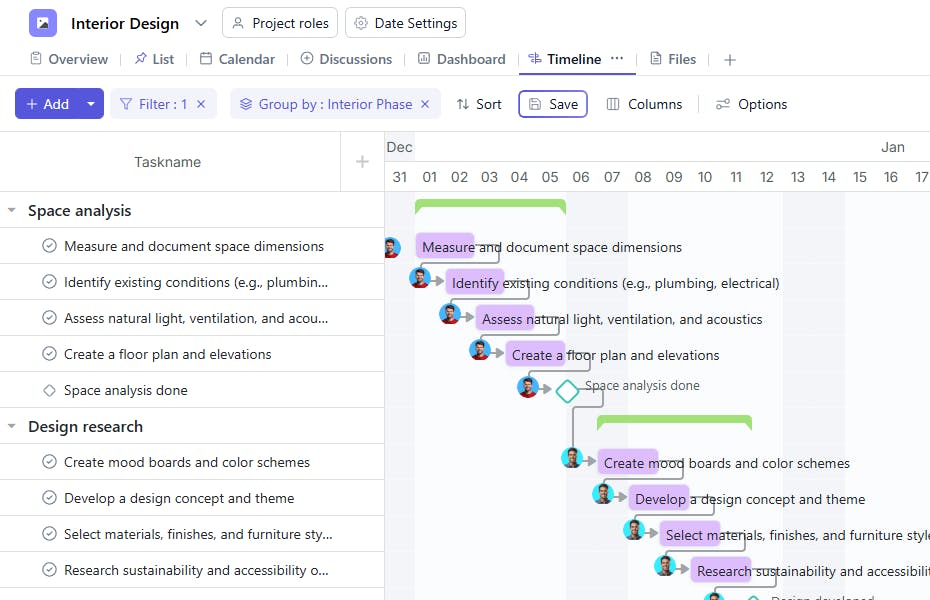This screenshot has height=600, width=930.
Task: Click assignee avatar beside 'Research sustainability' bar
Action: coord(665,566)
